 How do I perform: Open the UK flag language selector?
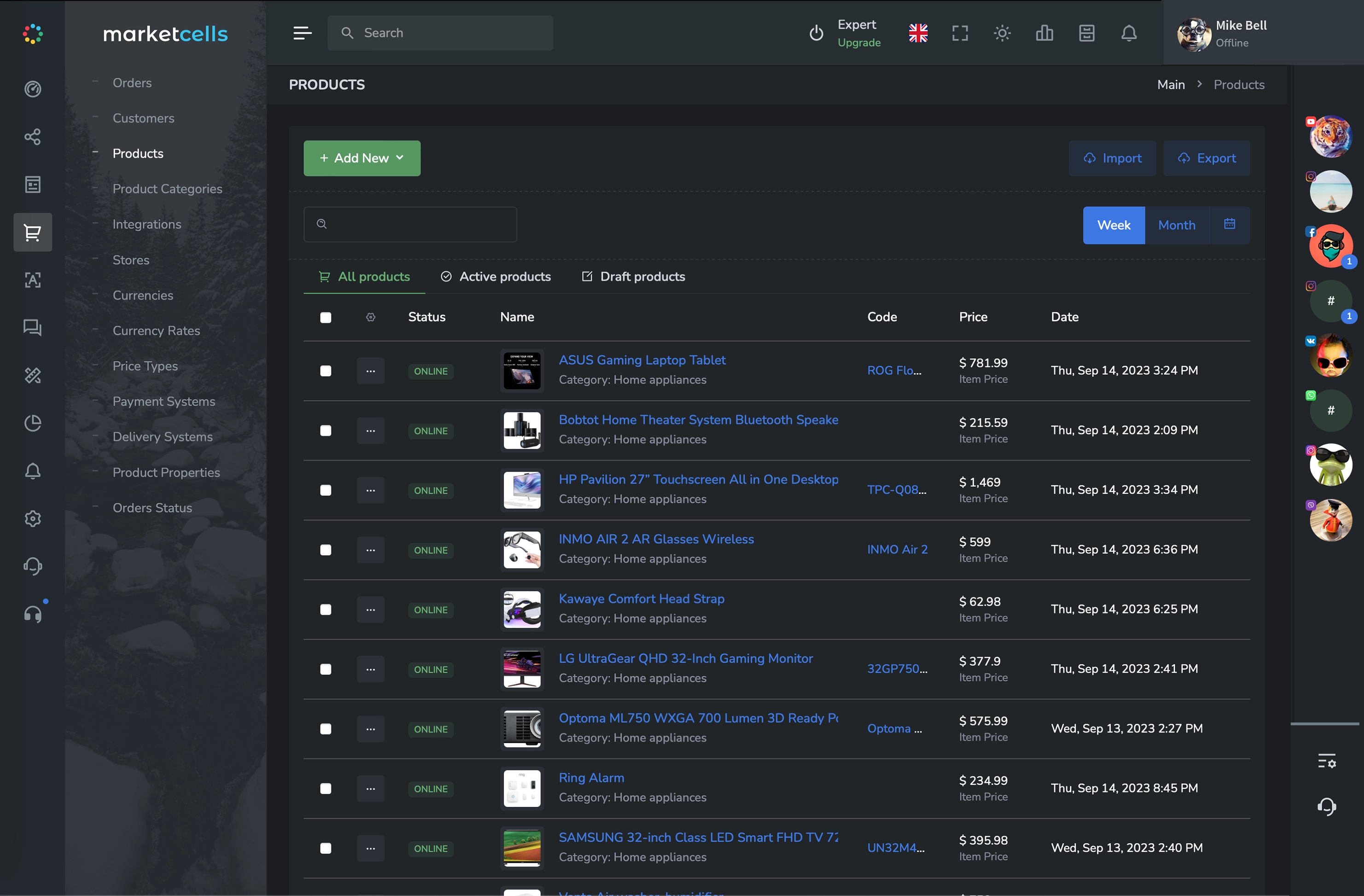tap(918, 33)
